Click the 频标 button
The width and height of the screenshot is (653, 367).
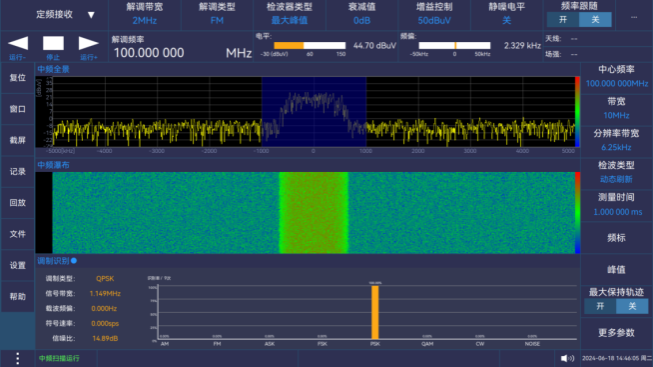point(616,238)
